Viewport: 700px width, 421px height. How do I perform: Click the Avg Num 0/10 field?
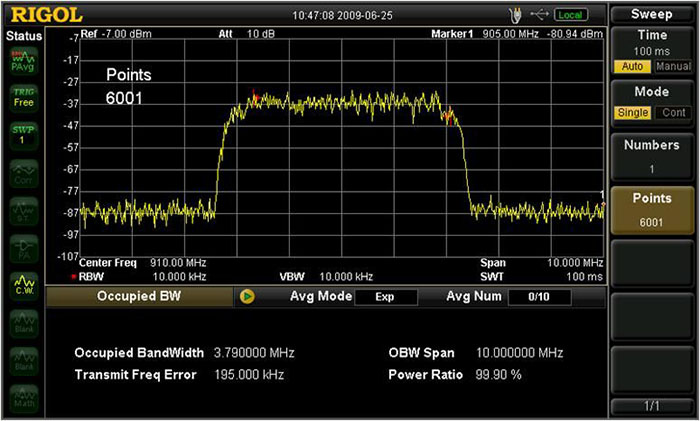click(x=539, y=297)
